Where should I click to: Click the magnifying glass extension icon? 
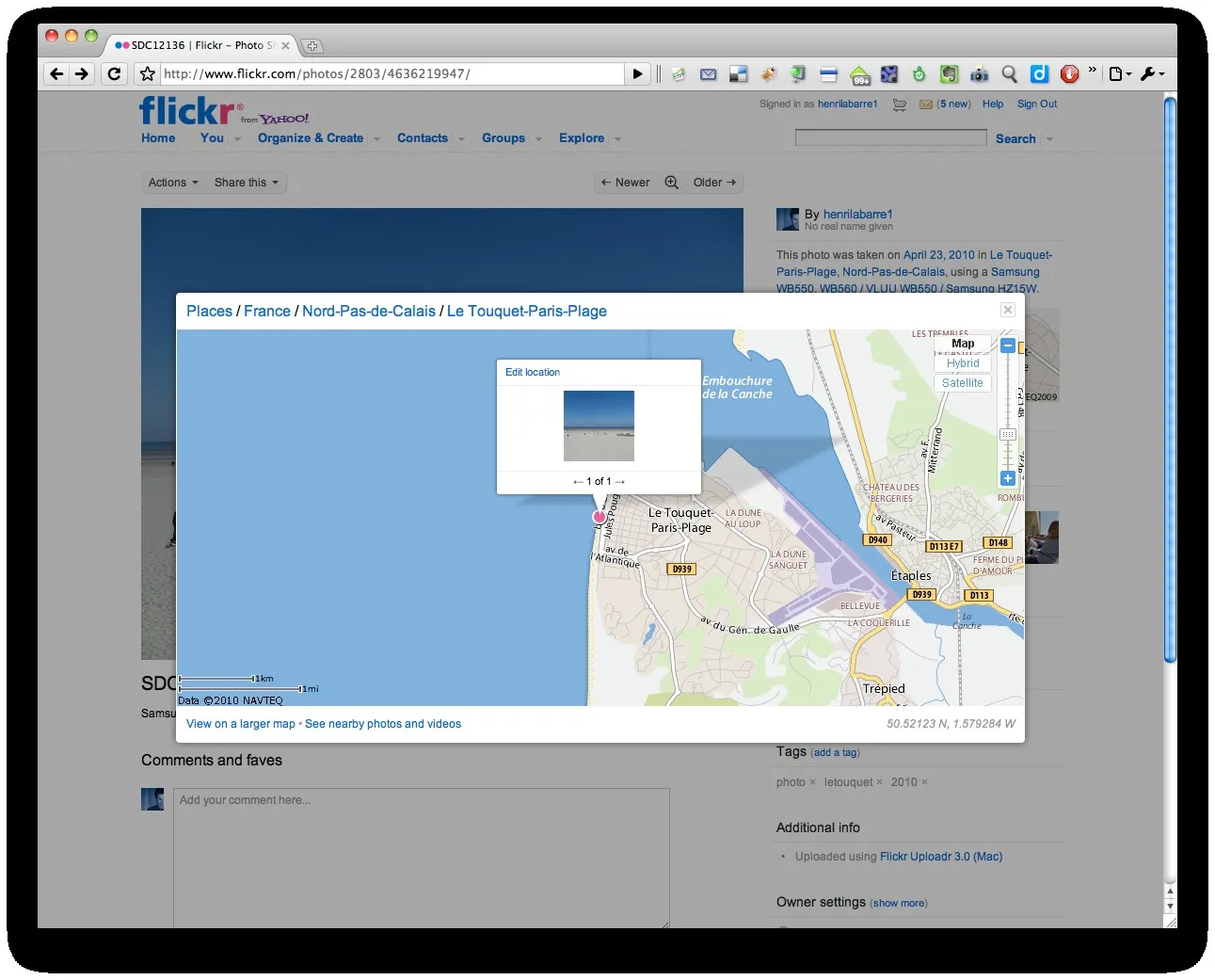pos(1009,73)
